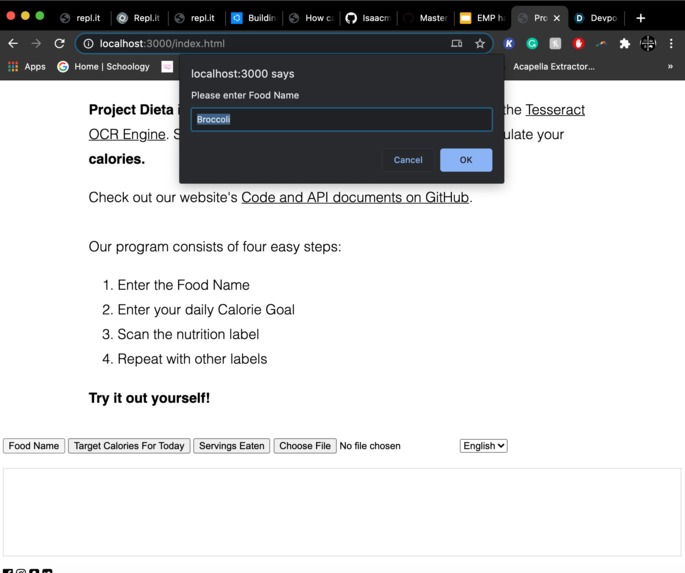Click the profile avatar icon
The width and height of the screenshot is (685, 573).
click(x=648, y=44)
